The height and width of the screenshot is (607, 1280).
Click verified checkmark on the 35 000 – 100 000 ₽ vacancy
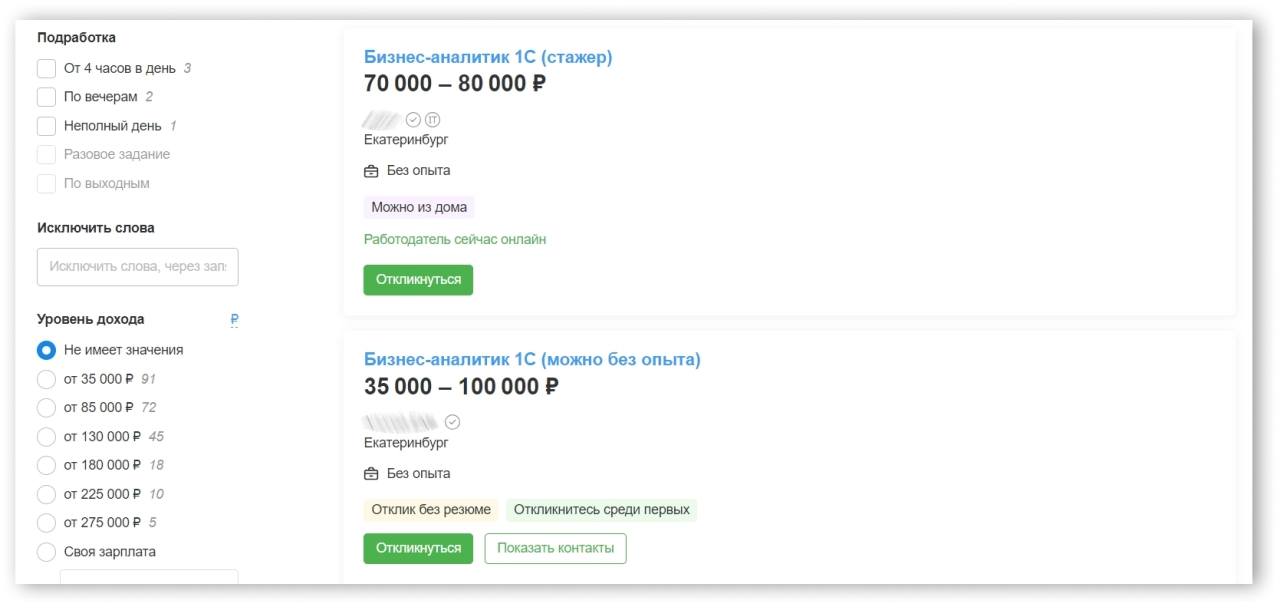[x=452, y=422]
